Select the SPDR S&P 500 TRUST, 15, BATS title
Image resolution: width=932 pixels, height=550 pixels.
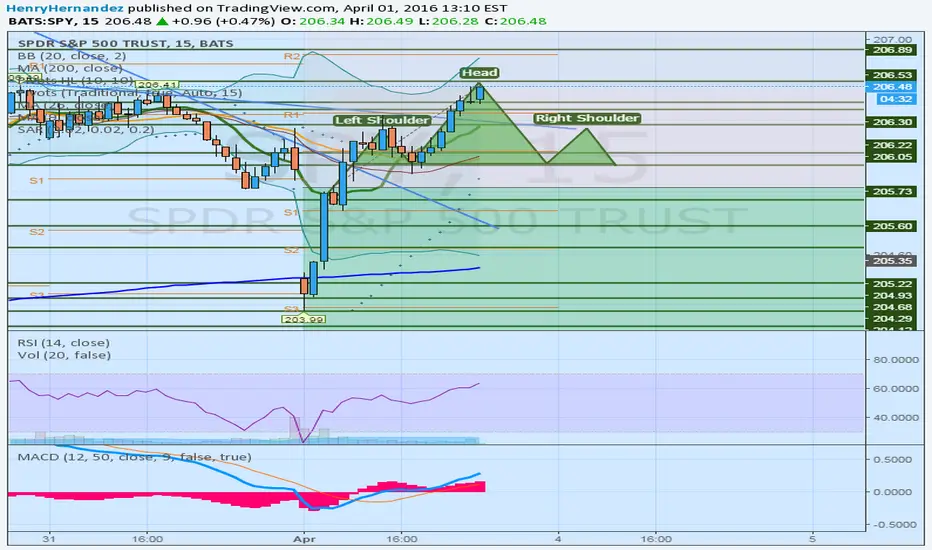coord(125,43)
